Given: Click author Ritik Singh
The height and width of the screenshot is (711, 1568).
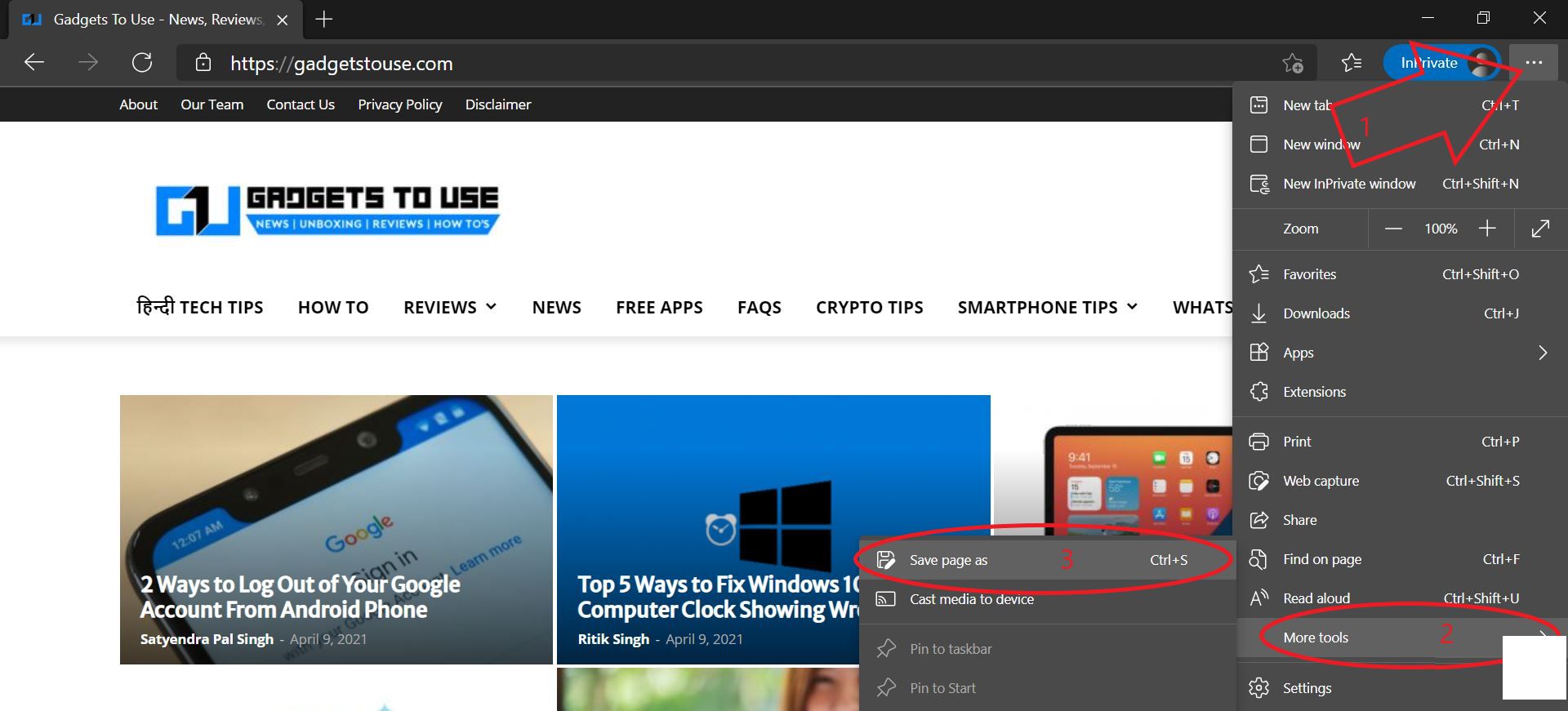Looking at the screenshot, I should click(x=613, y=639).
